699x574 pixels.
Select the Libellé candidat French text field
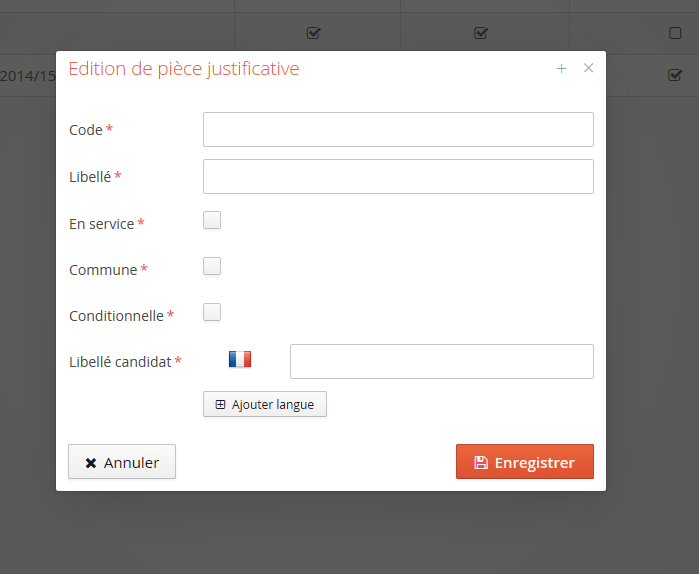click(x=441, y=362)
